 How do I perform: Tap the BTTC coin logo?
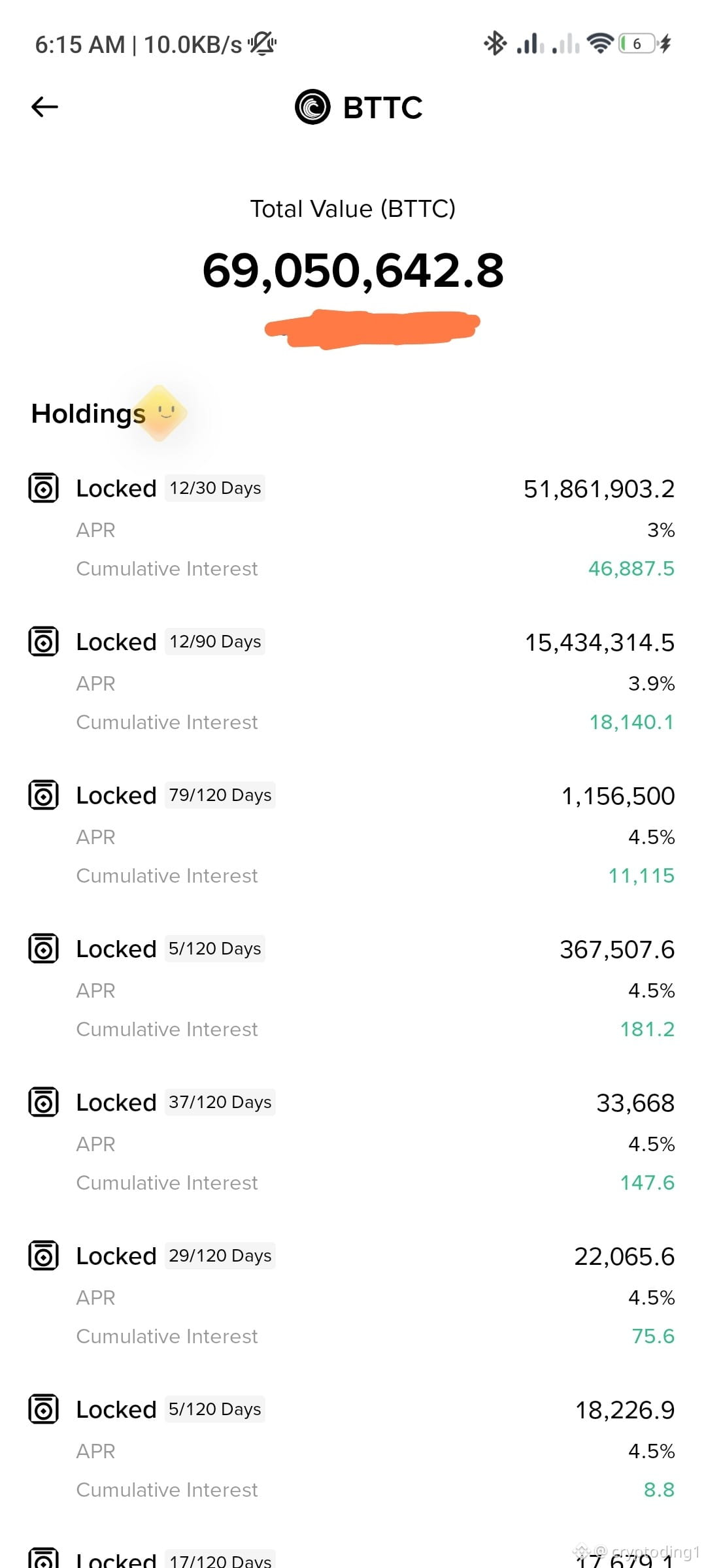(312, 107)
